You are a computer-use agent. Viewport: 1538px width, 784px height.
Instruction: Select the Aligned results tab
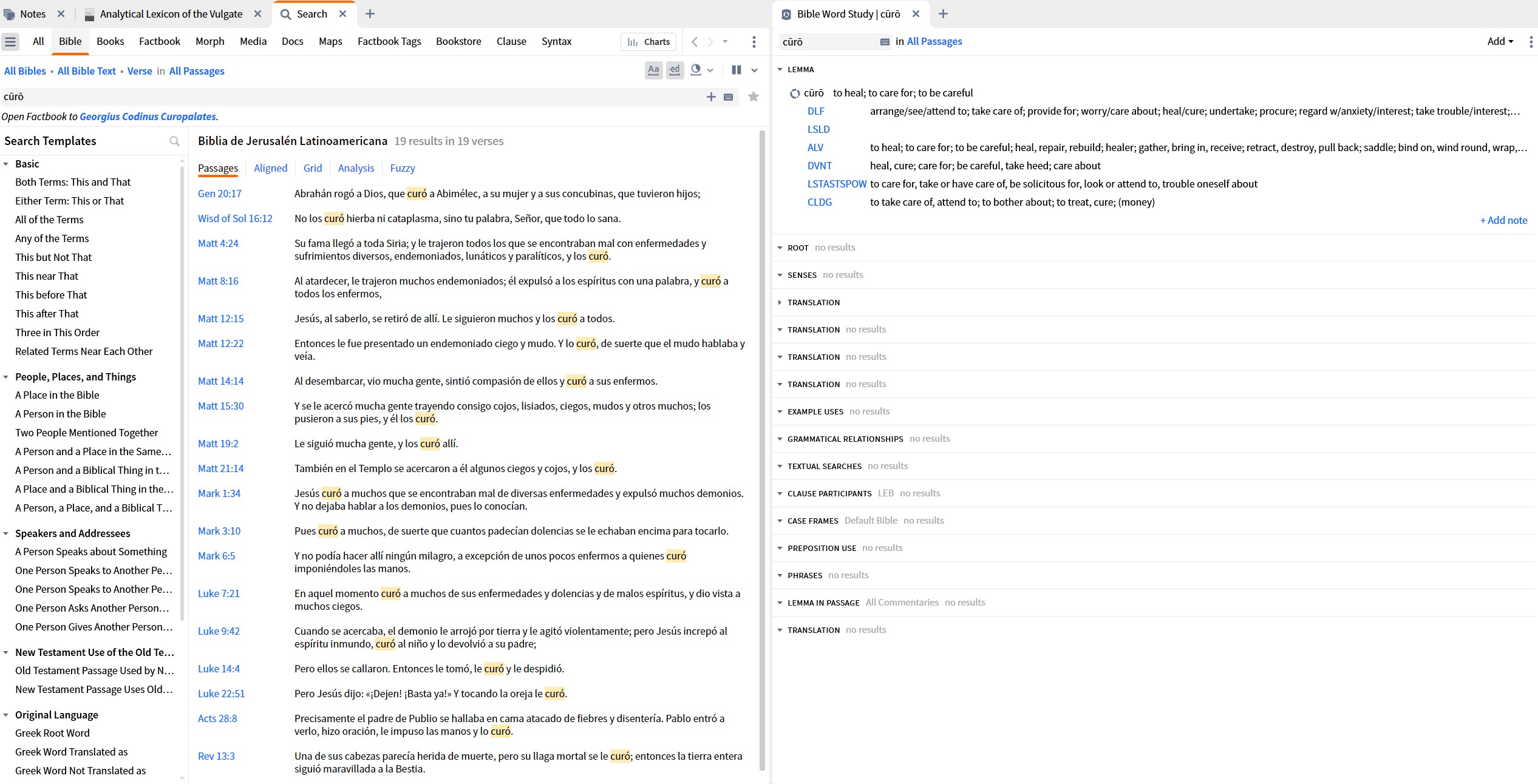click(270, 168)
